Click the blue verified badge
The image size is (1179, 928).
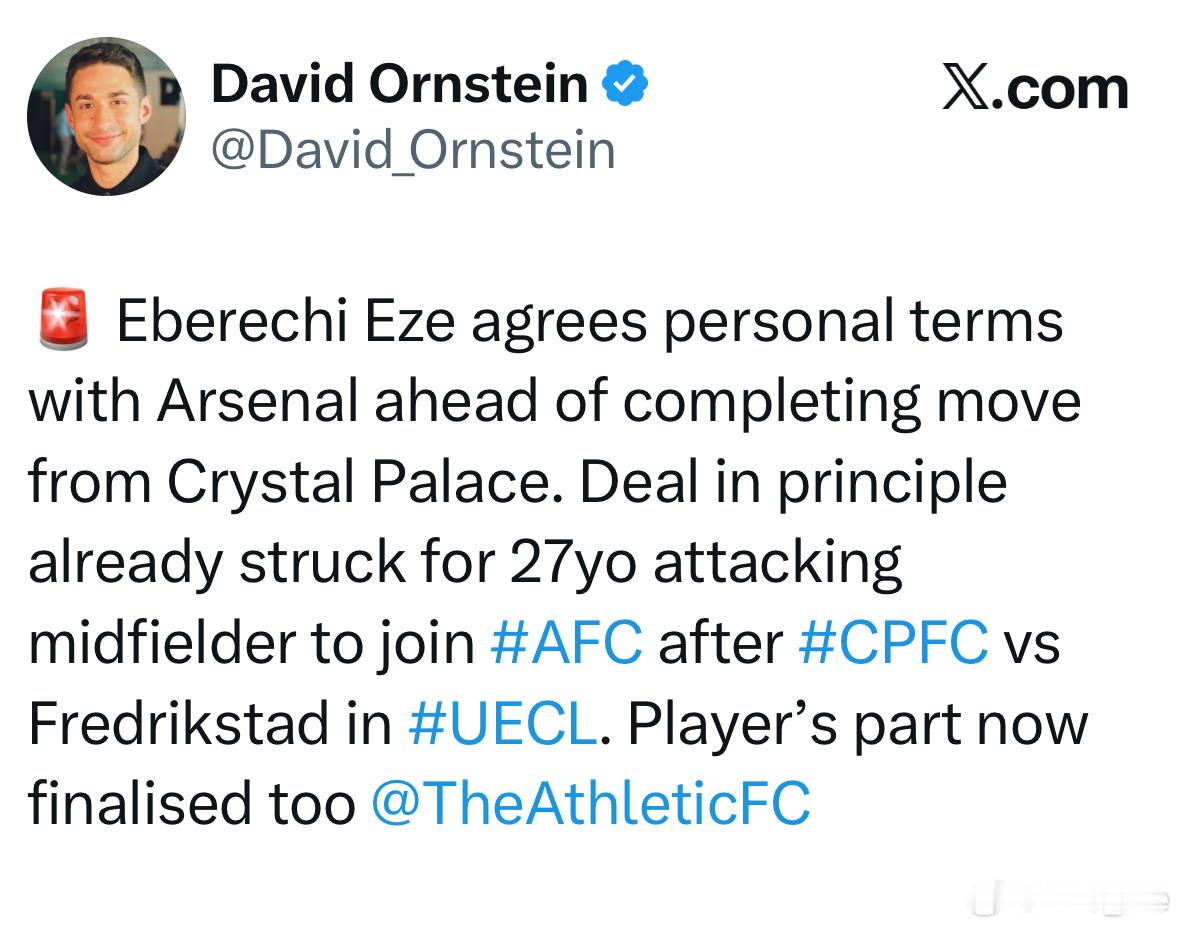[x=625, y=83]
